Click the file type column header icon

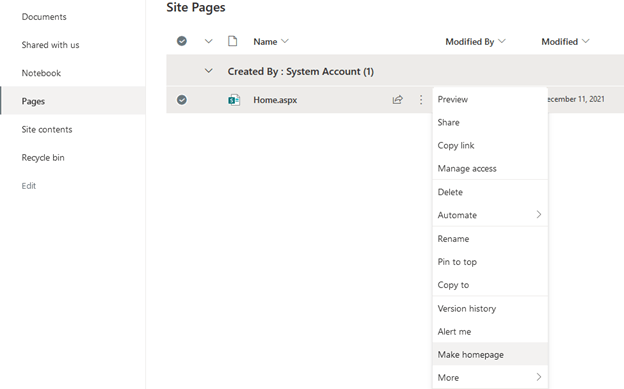point(232,41)
